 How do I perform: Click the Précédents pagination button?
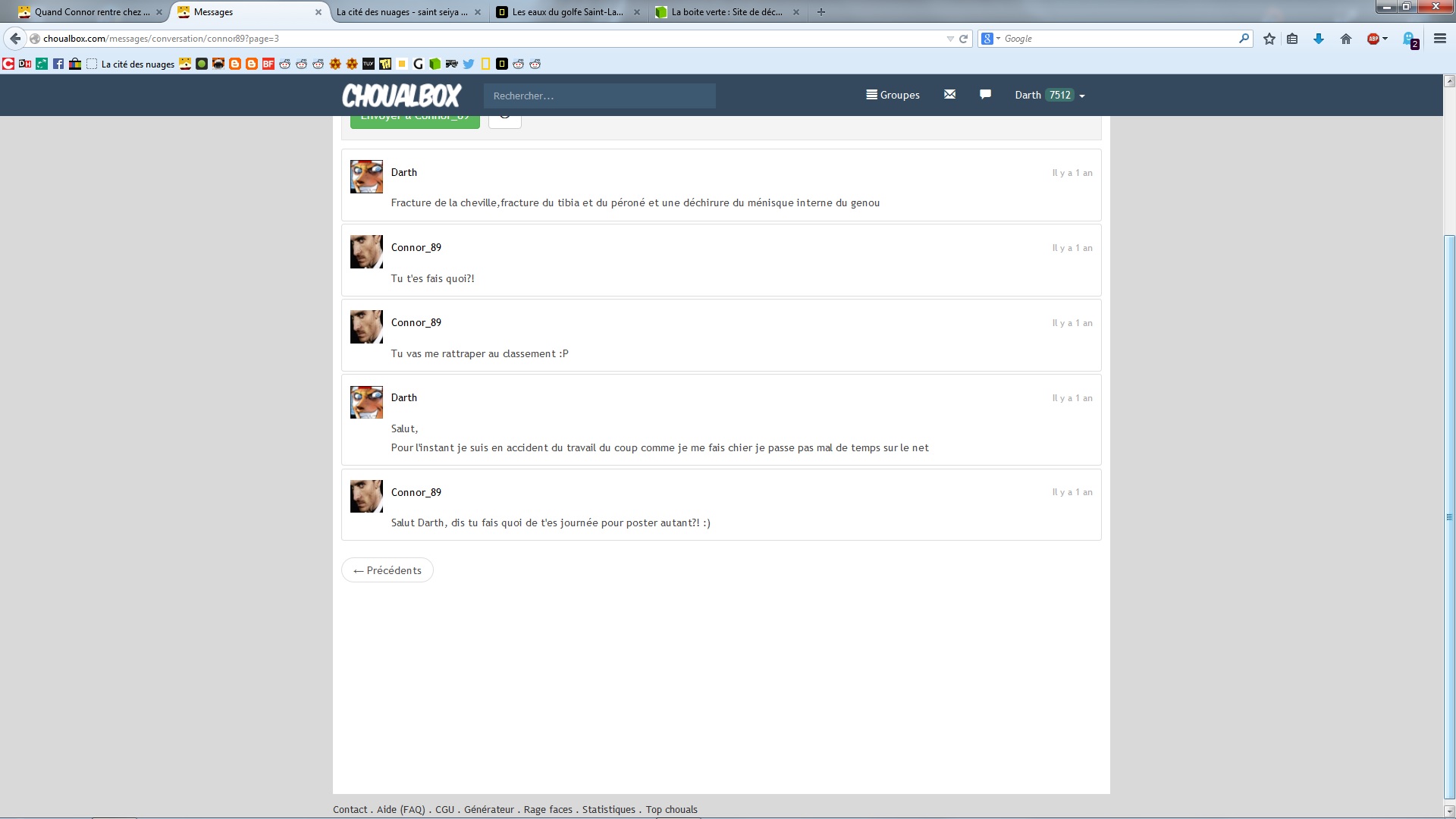pos(388,570)
